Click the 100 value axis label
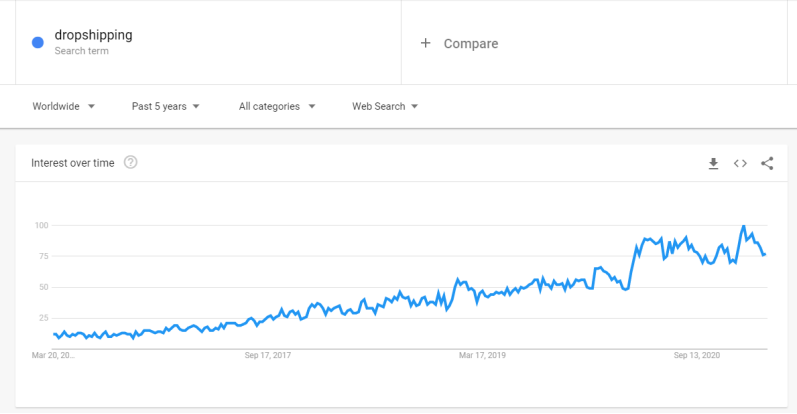The height and width of the screenshot is (414, 797). 41,225
